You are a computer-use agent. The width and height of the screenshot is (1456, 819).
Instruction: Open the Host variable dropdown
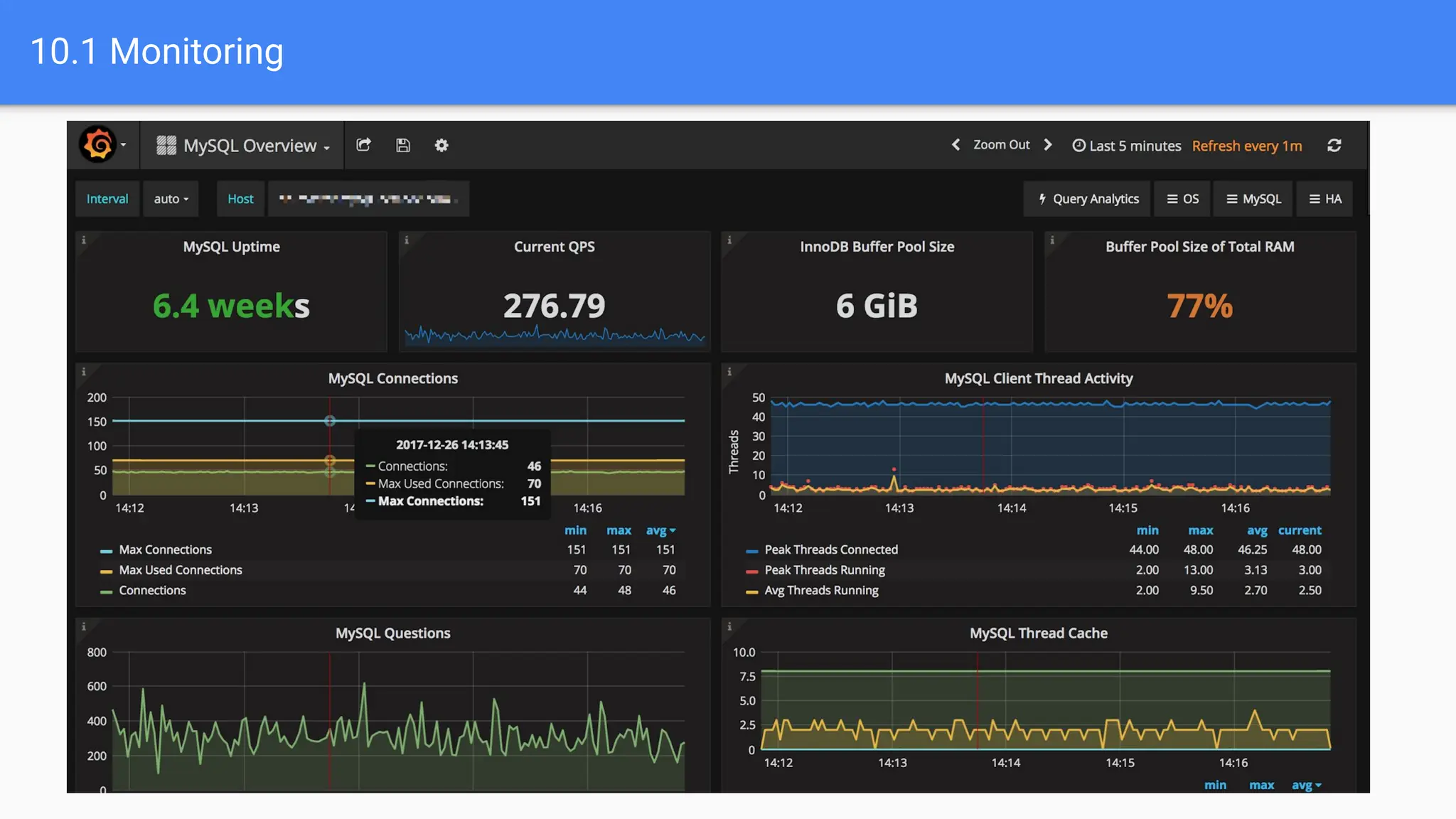[368, 199]
